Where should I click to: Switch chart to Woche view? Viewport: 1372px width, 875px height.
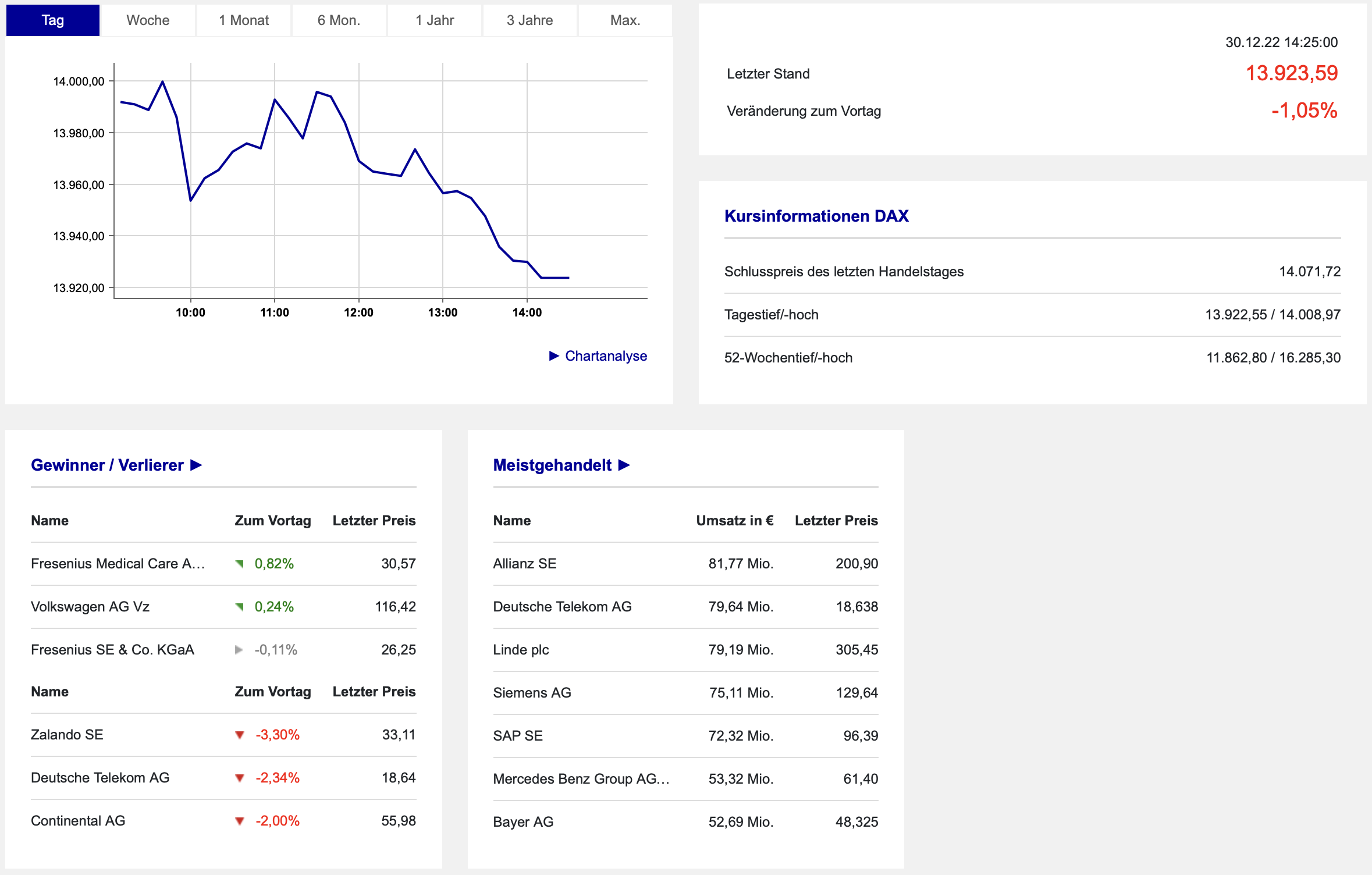[x=148, y=20]
